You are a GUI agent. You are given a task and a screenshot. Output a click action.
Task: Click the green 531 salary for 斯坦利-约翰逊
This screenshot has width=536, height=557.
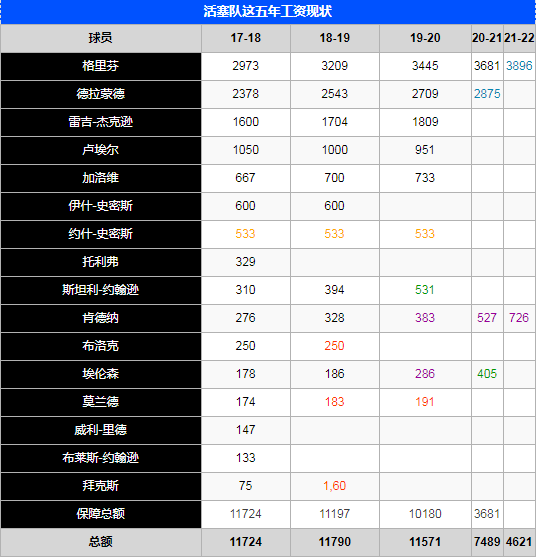pos(425,290)
